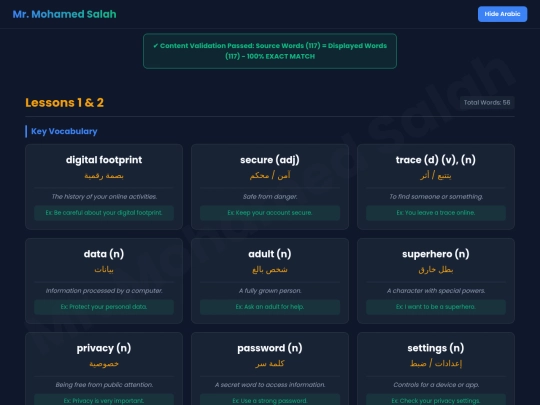Viewport: 540px width, 405px height.
Task: Click the settings (n) word card
Action: pos(436,368)
